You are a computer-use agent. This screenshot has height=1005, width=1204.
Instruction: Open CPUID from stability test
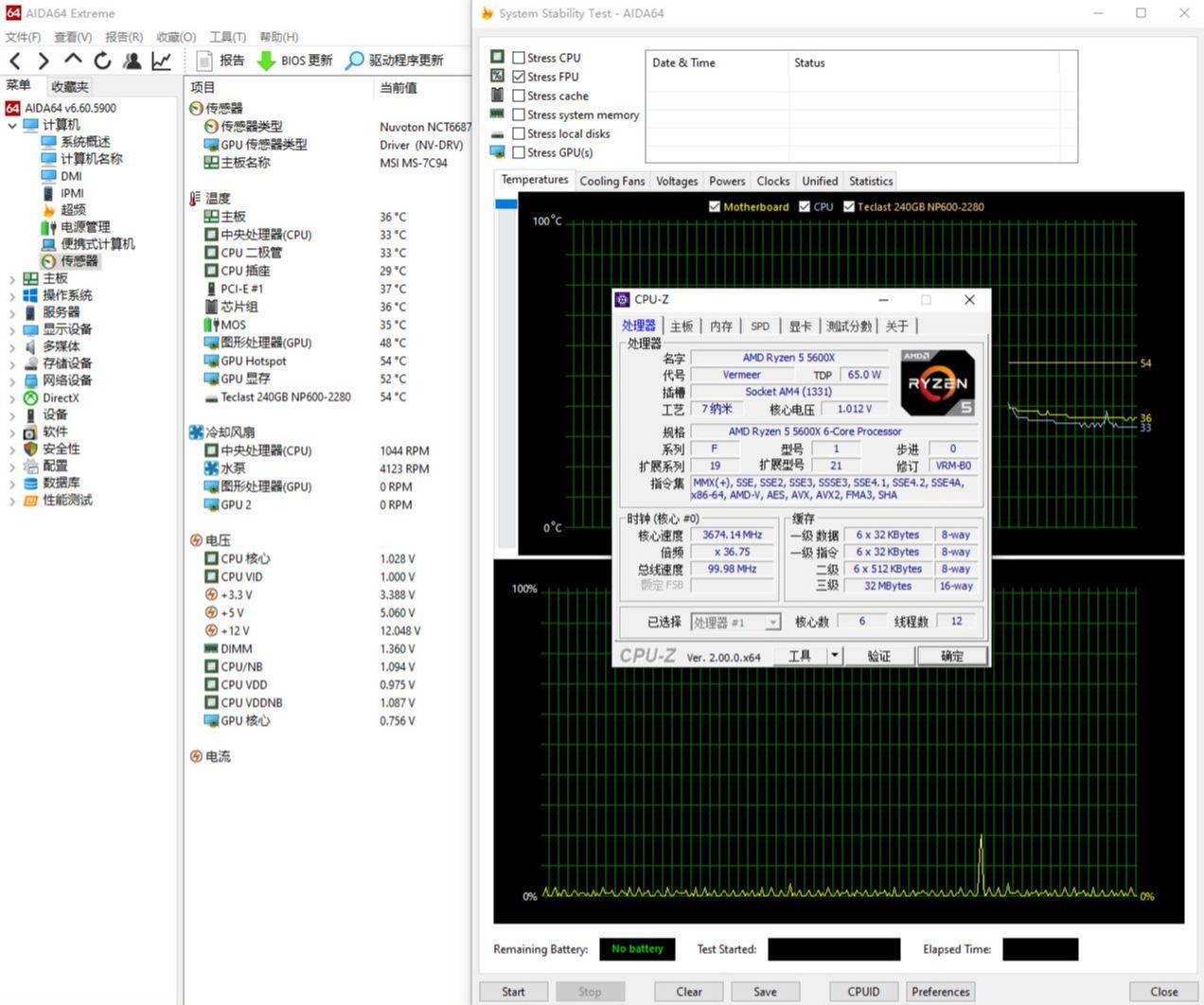click(x=863, y=992)
